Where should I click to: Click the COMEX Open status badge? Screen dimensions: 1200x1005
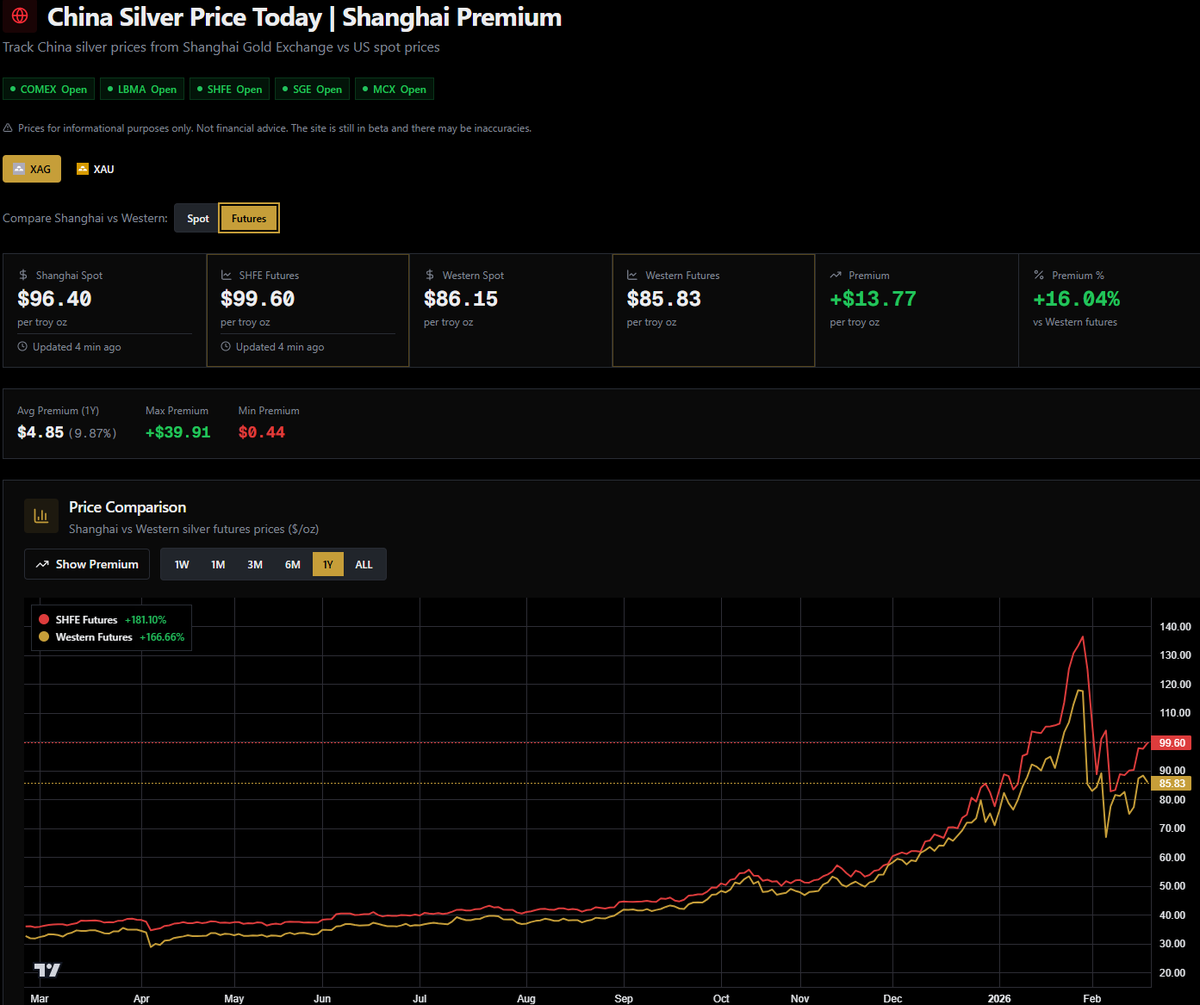pyautogui.click(x=48, y=89)
